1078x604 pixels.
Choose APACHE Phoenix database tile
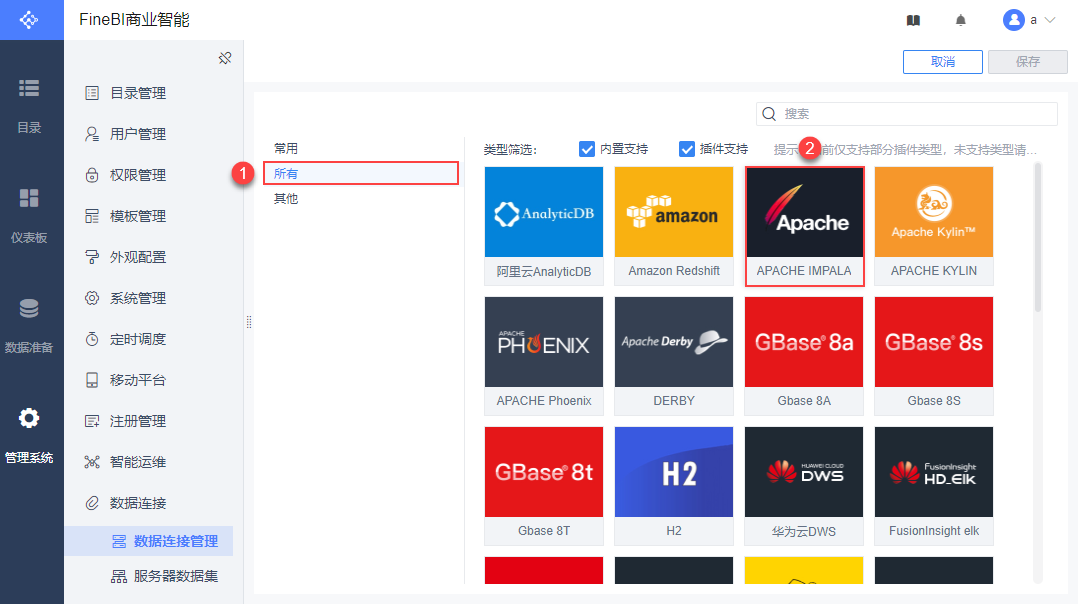click(x=544, y=355)
